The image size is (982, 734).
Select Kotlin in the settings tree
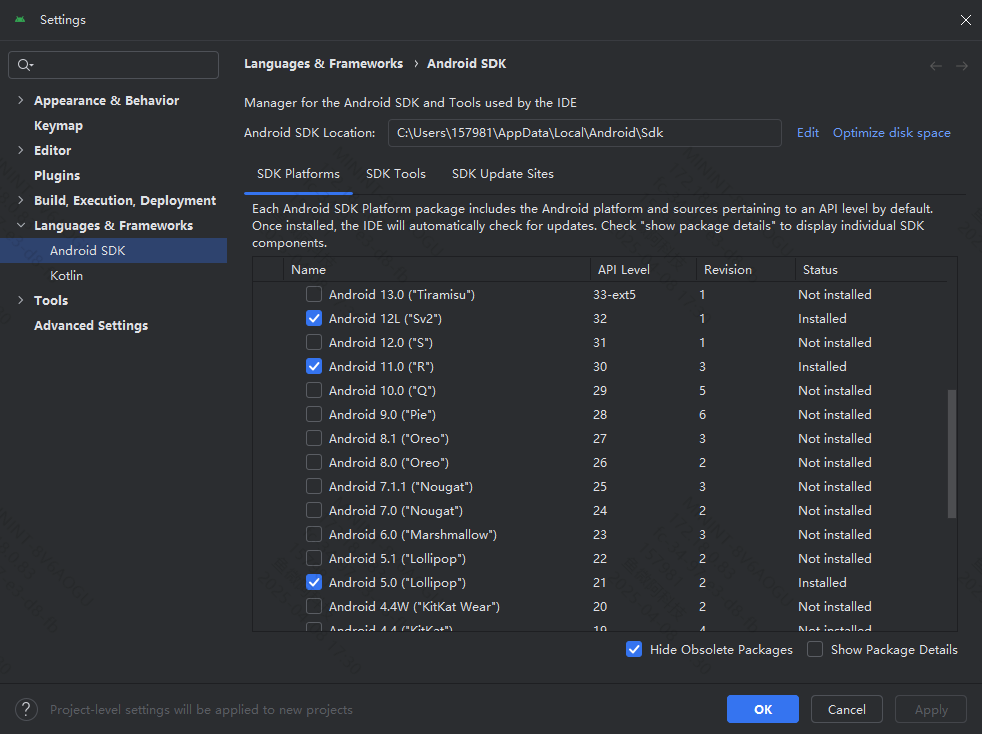click(66, 276)
